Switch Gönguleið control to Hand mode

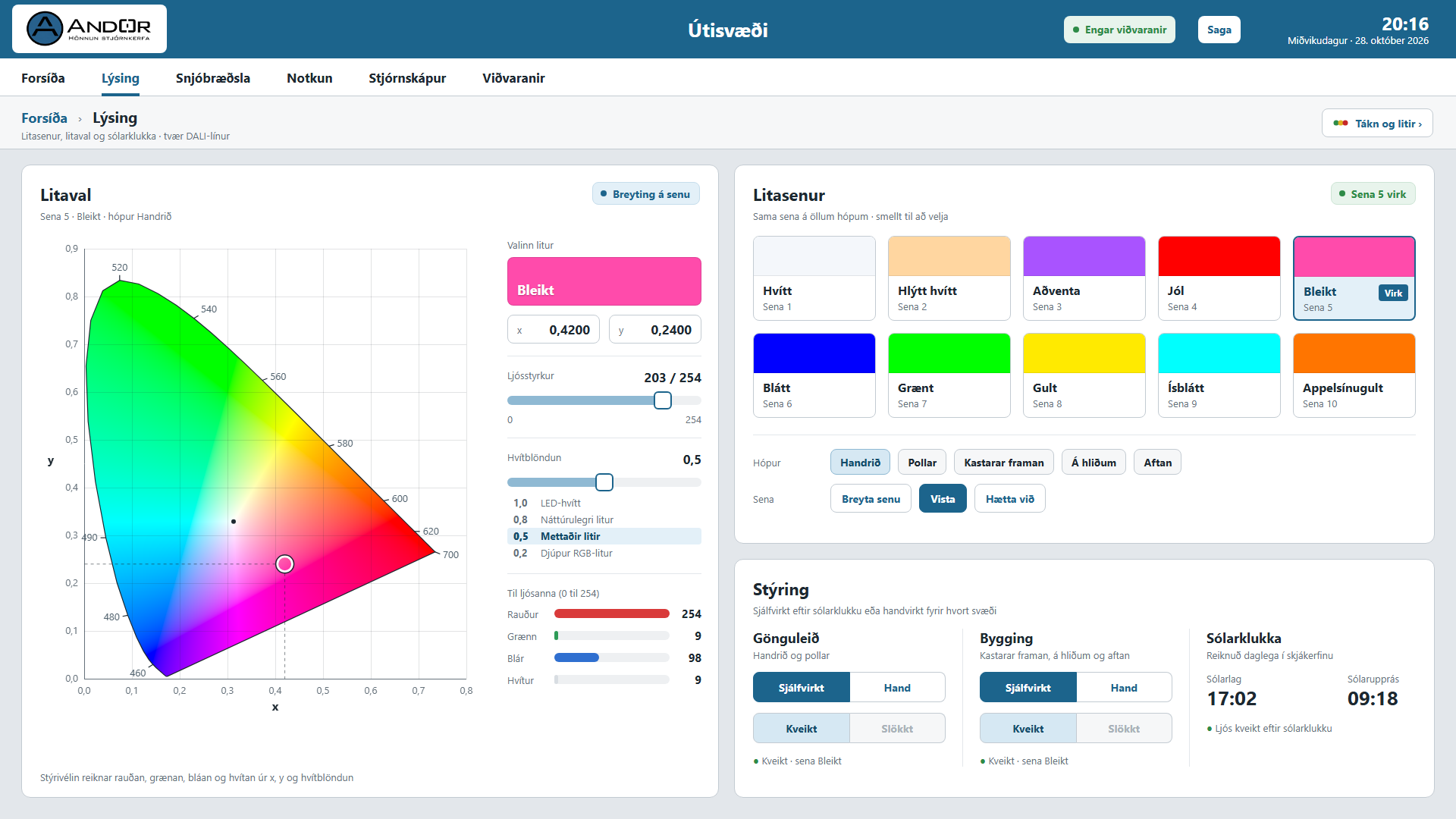(x=897, y=688)
